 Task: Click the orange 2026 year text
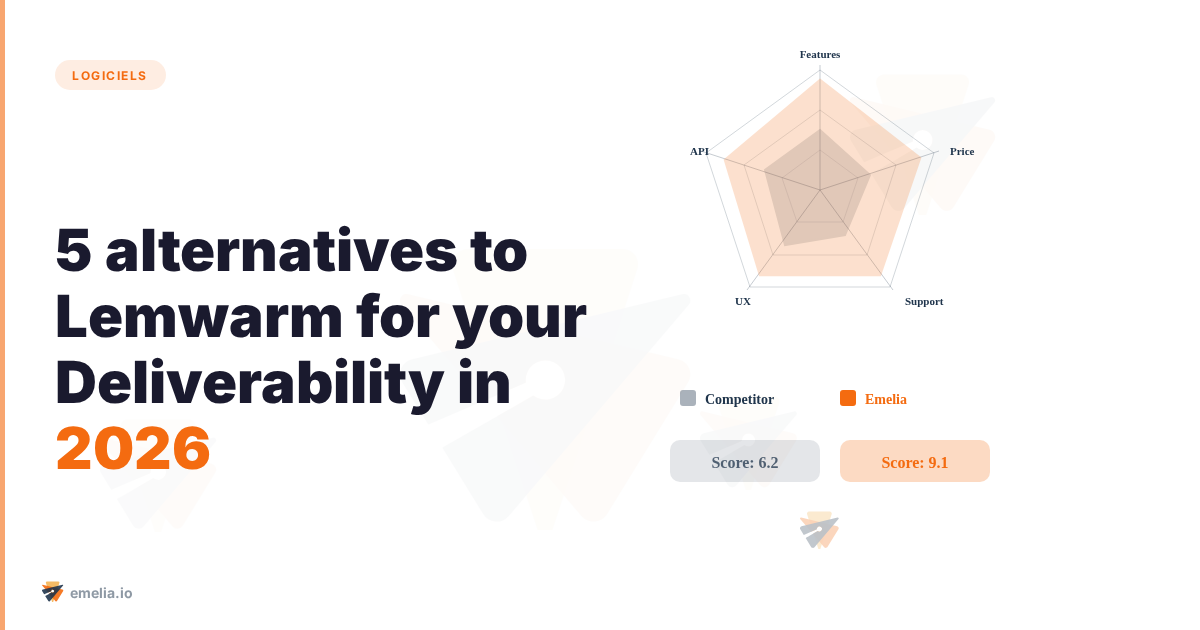point(133,449)
